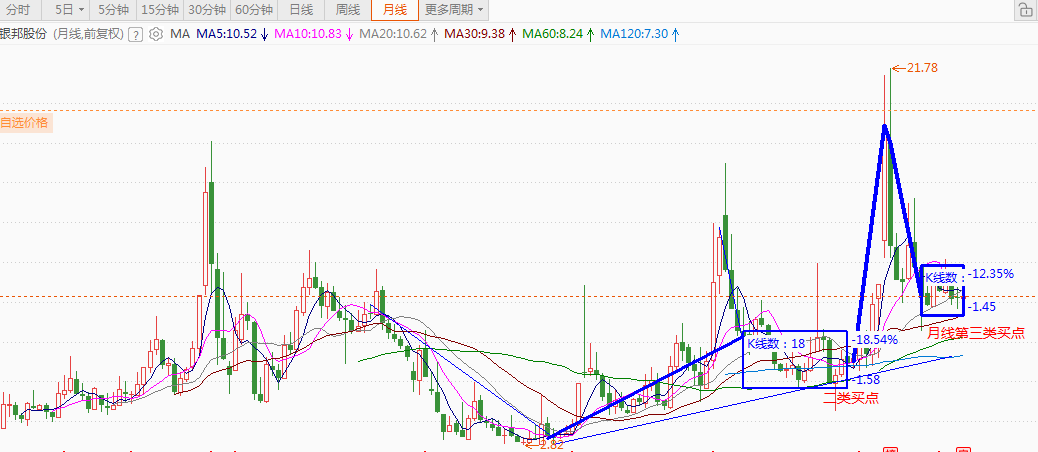The height and width of the screenshot is (452, 1038).
Task: Select the 月线 monthly chart tab
Action: 395,10
